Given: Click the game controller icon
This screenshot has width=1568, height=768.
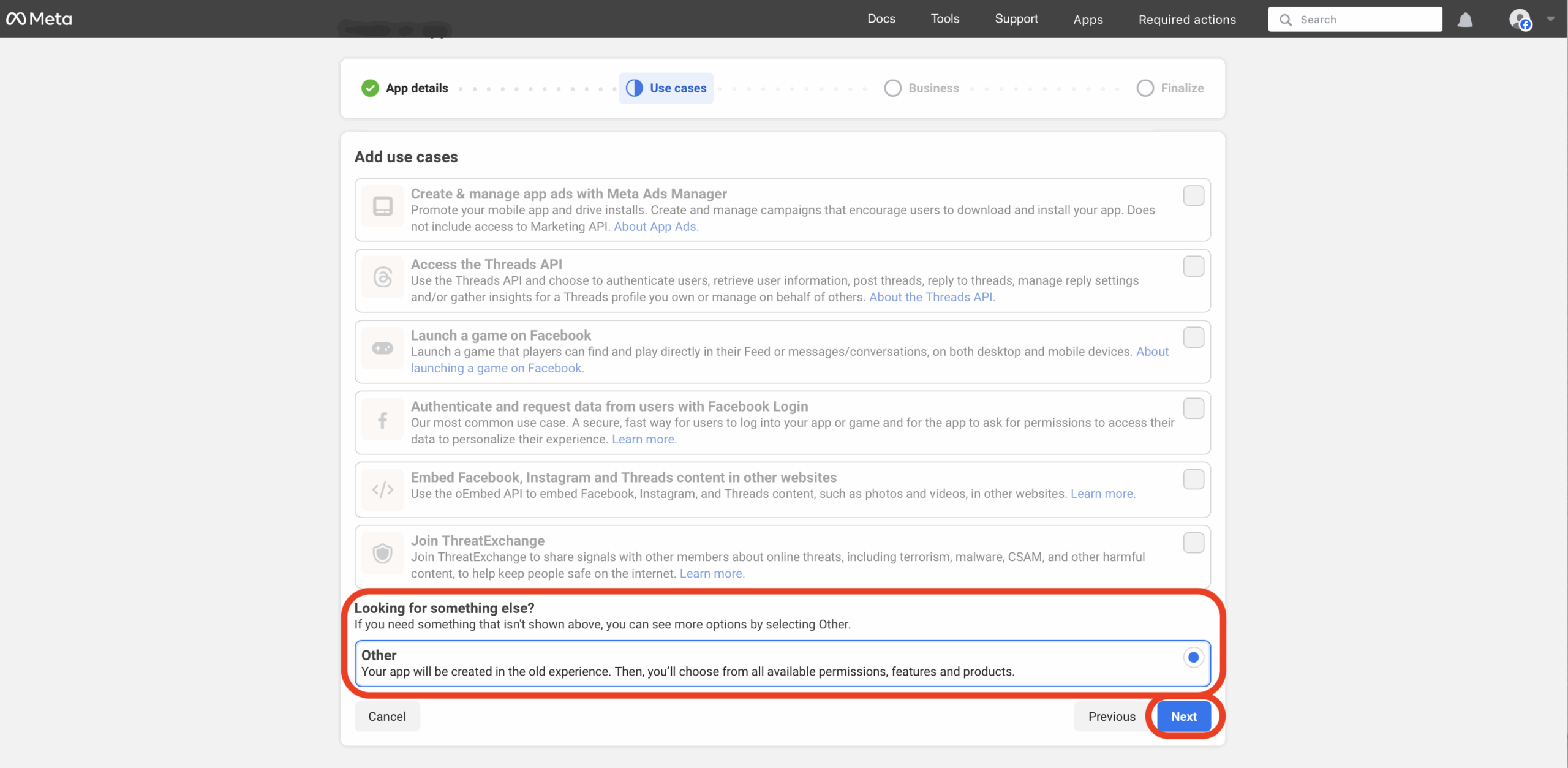Looking at the screenshot, I should [383, 348].
